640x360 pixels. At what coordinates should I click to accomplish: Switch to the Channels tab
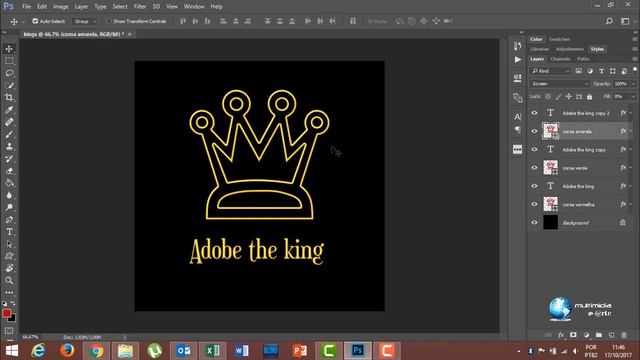[x=560, y=59]
